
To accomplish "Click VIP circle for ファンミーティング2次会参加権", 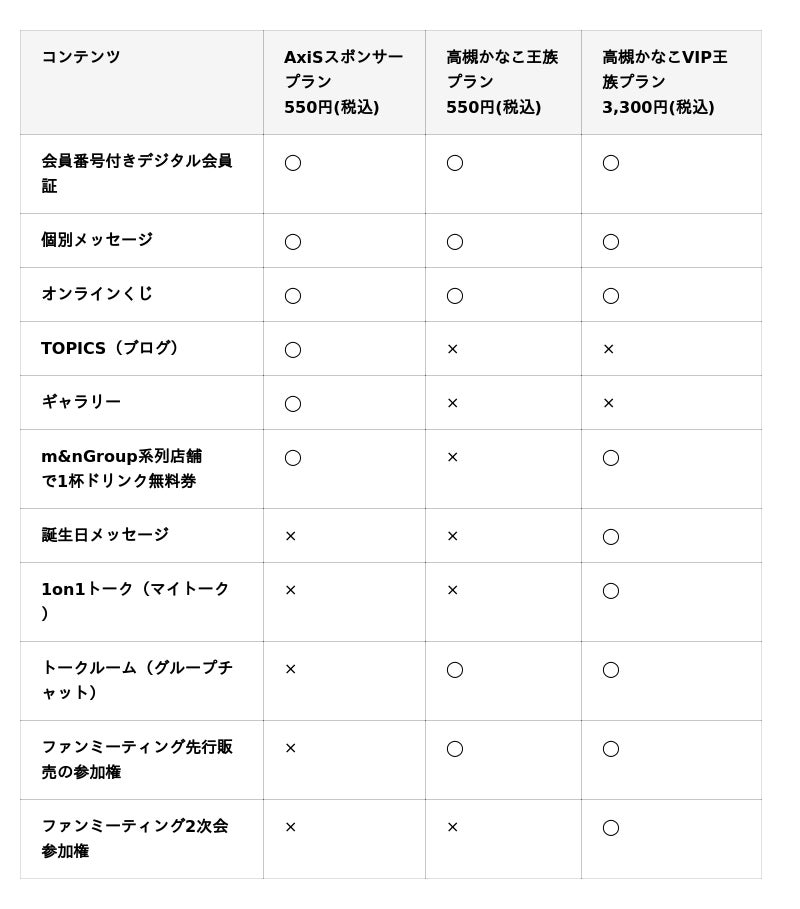I will tap(611, 827).
